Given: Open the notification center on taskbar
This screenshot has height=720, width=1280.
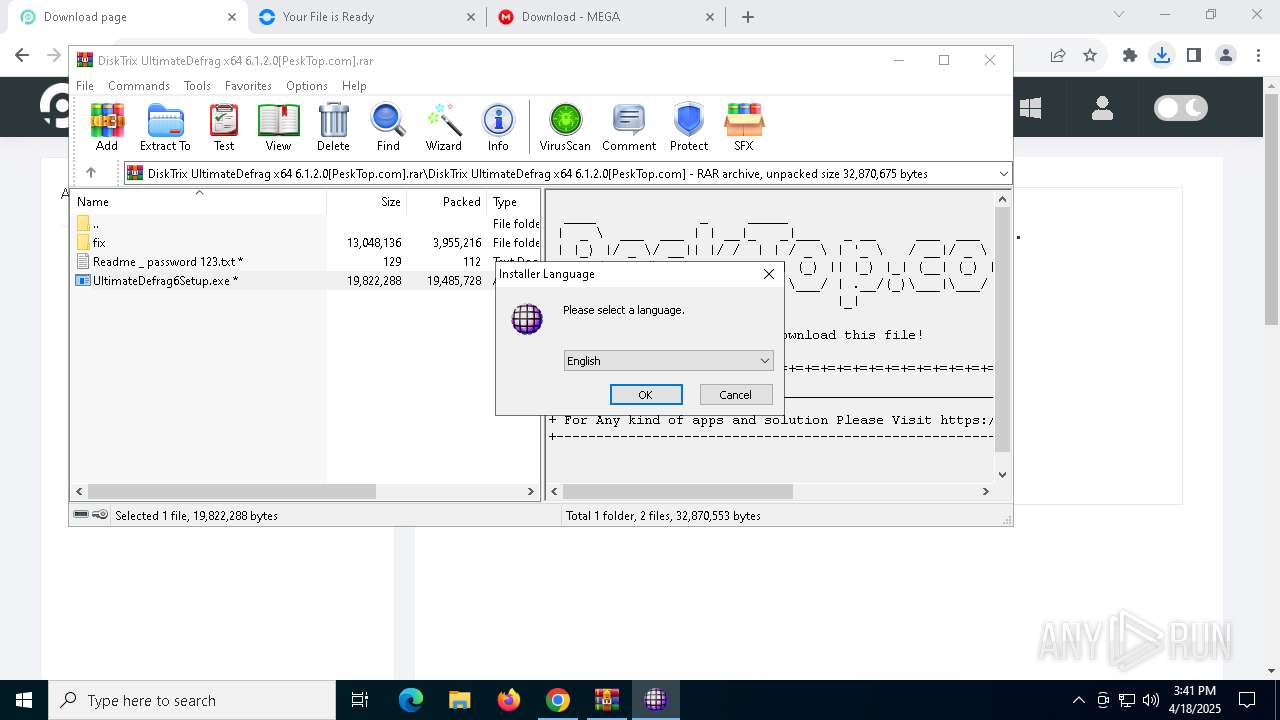Looking at the screenshot, I should pyautogui.click(x=1247, y=700).
